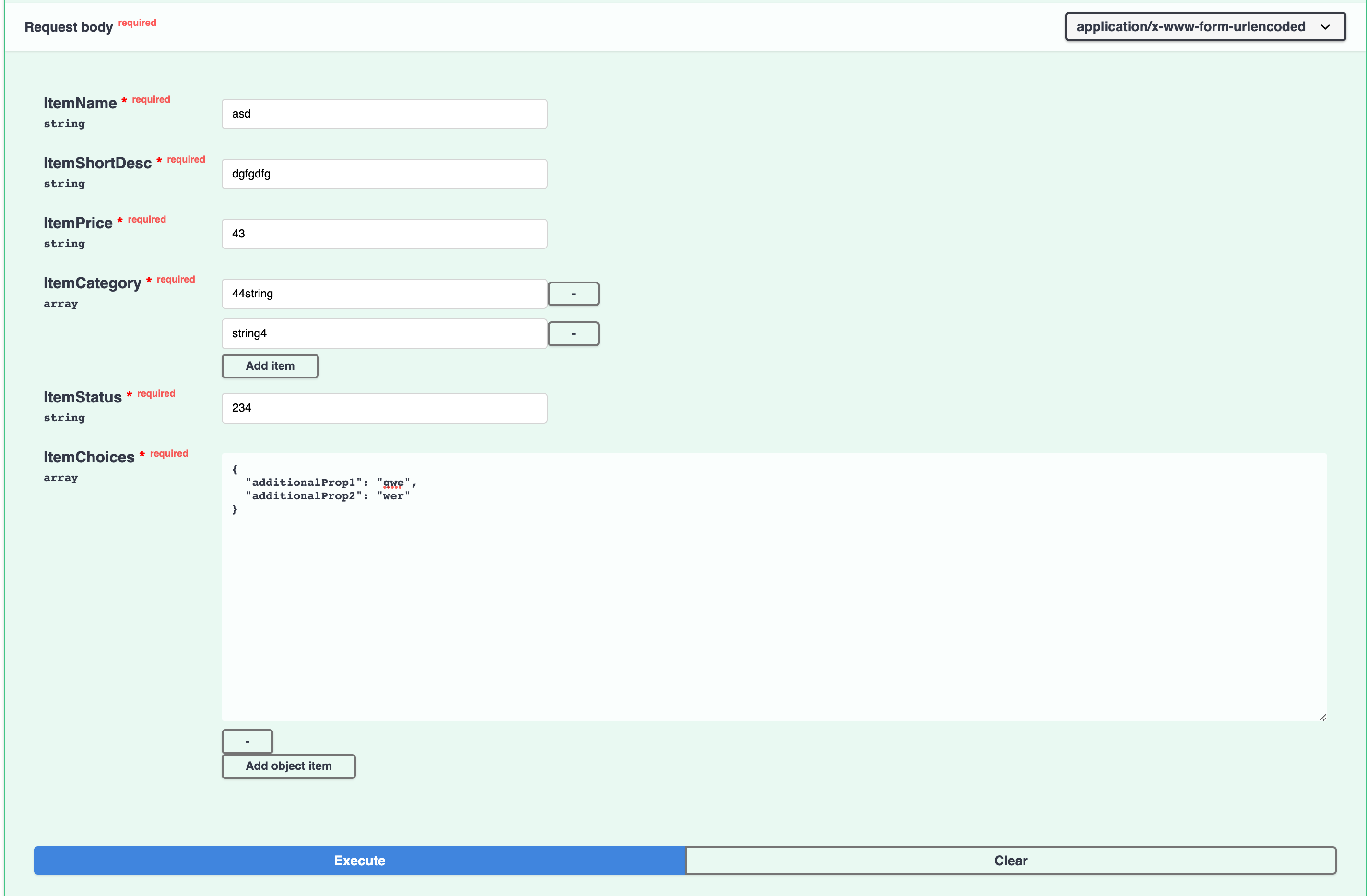
Task: Click the ItemCategory field label
Action: pos(92,283)
